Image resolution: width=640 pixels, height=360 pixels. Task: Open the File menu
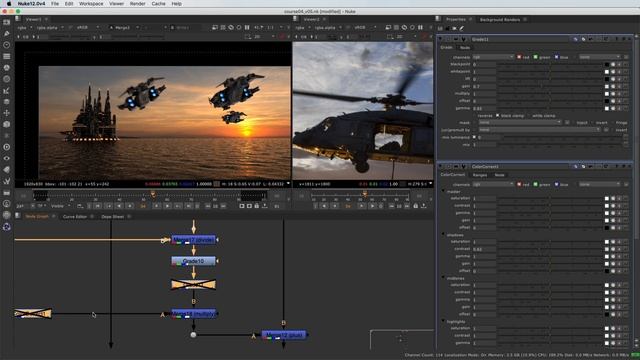(55, 4)
